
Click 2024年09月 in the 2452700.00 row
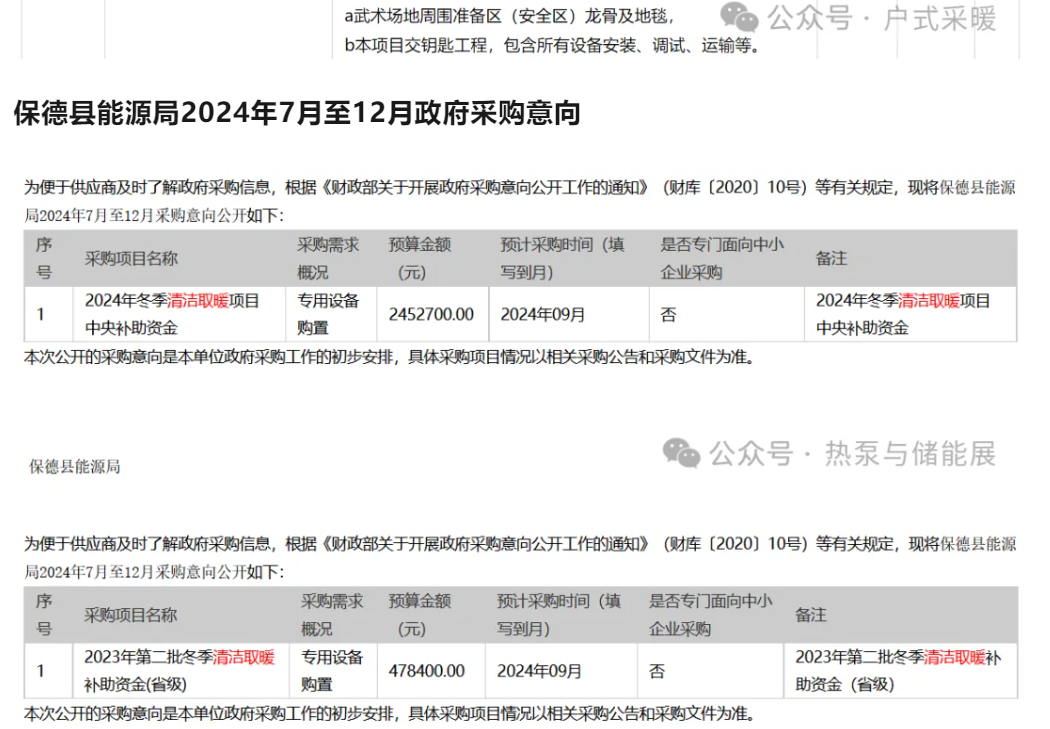point(542,314)
